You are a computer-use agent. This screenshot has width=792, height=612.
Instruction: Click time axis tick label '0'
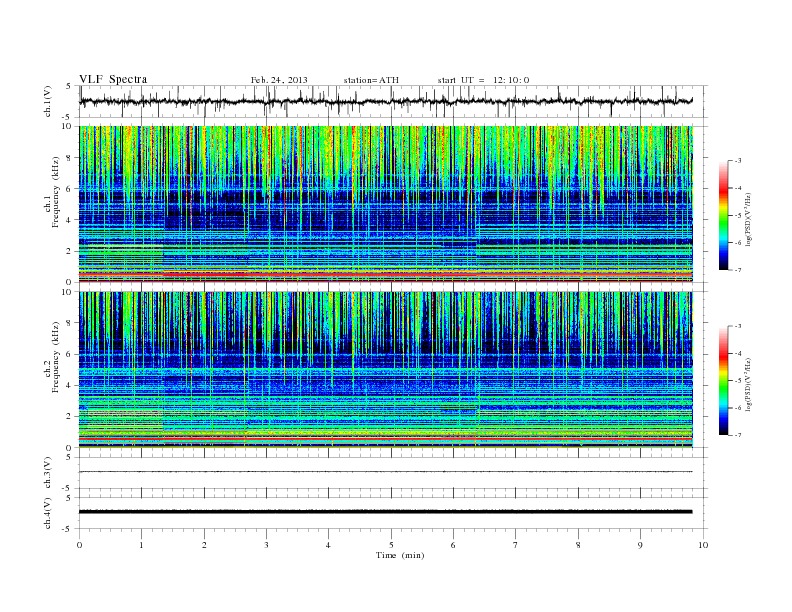coord(79,545)
